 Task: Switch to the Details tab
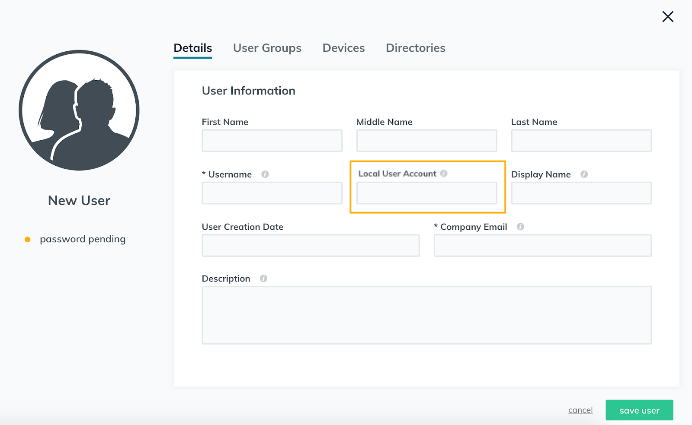(x=193, y=48)
